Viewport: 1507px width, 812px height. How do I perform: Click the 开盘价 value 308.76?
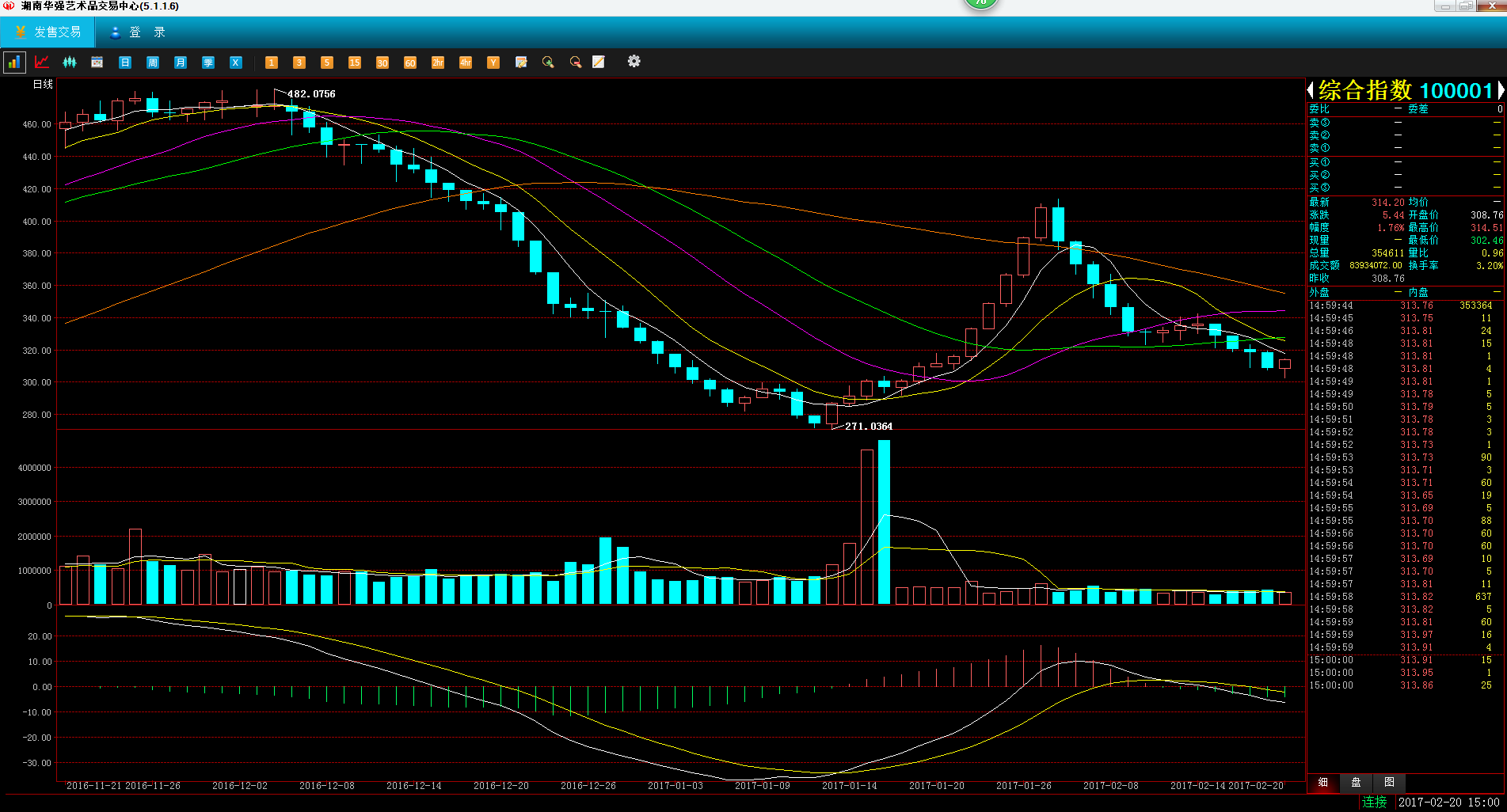tap(1486, 215)
